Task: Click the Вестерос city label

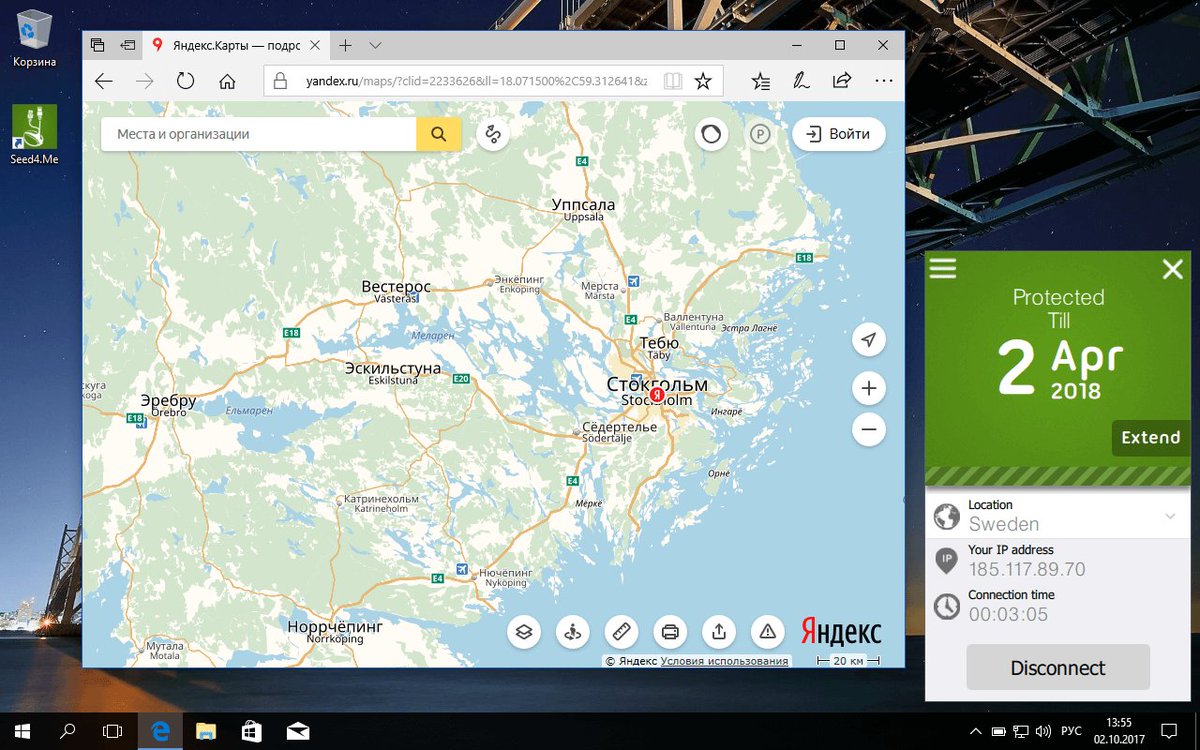Action: coord(396,287)
